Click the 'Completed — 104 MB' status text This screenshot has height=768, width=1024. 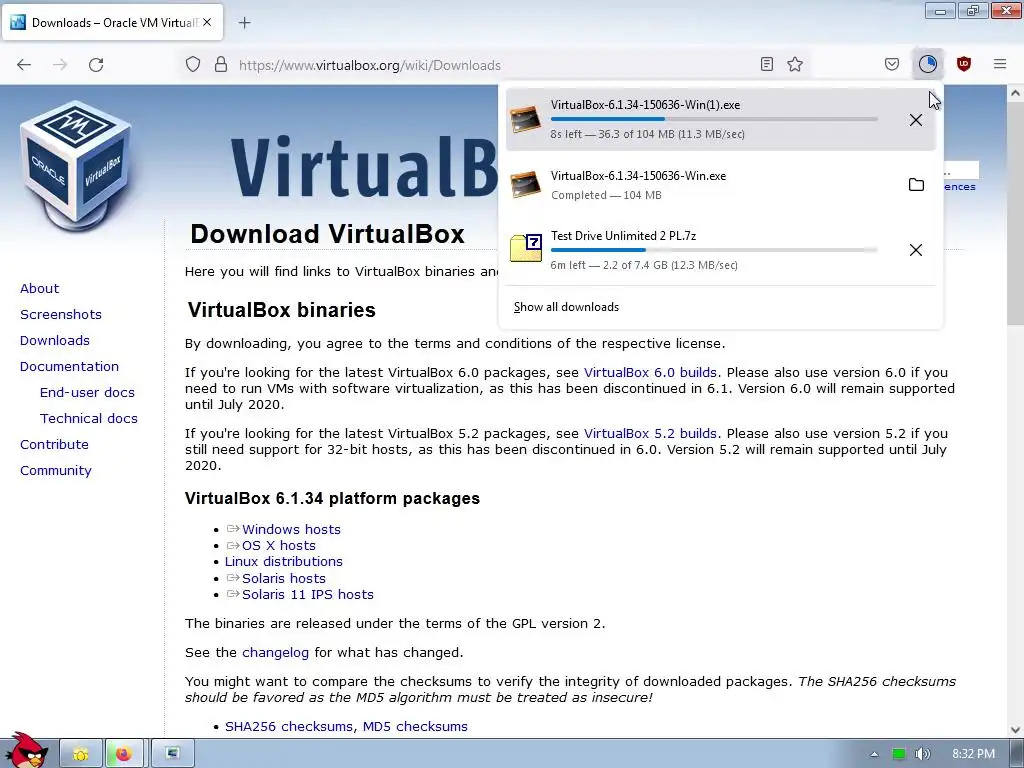606,195
